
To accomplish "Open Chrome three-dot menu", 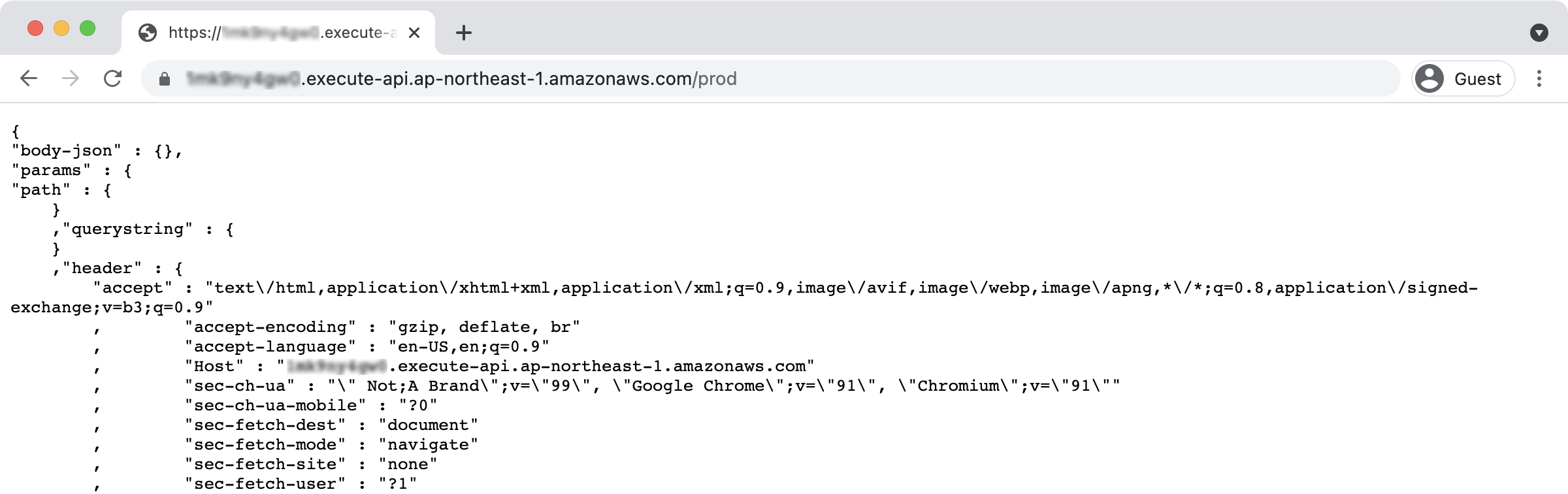I will coord(1539,78).
